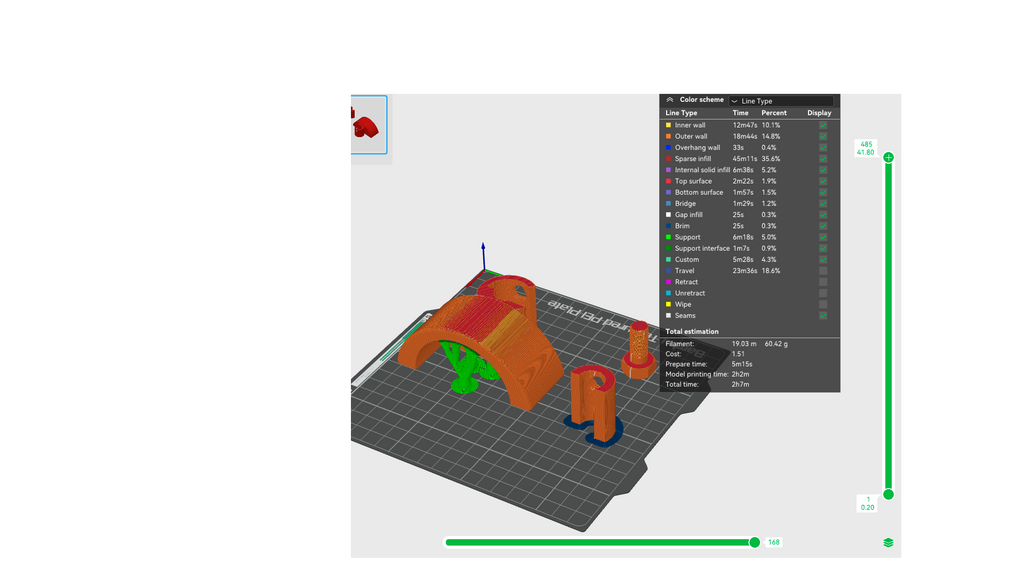Enable Retract display checkbox

(823, 282)
